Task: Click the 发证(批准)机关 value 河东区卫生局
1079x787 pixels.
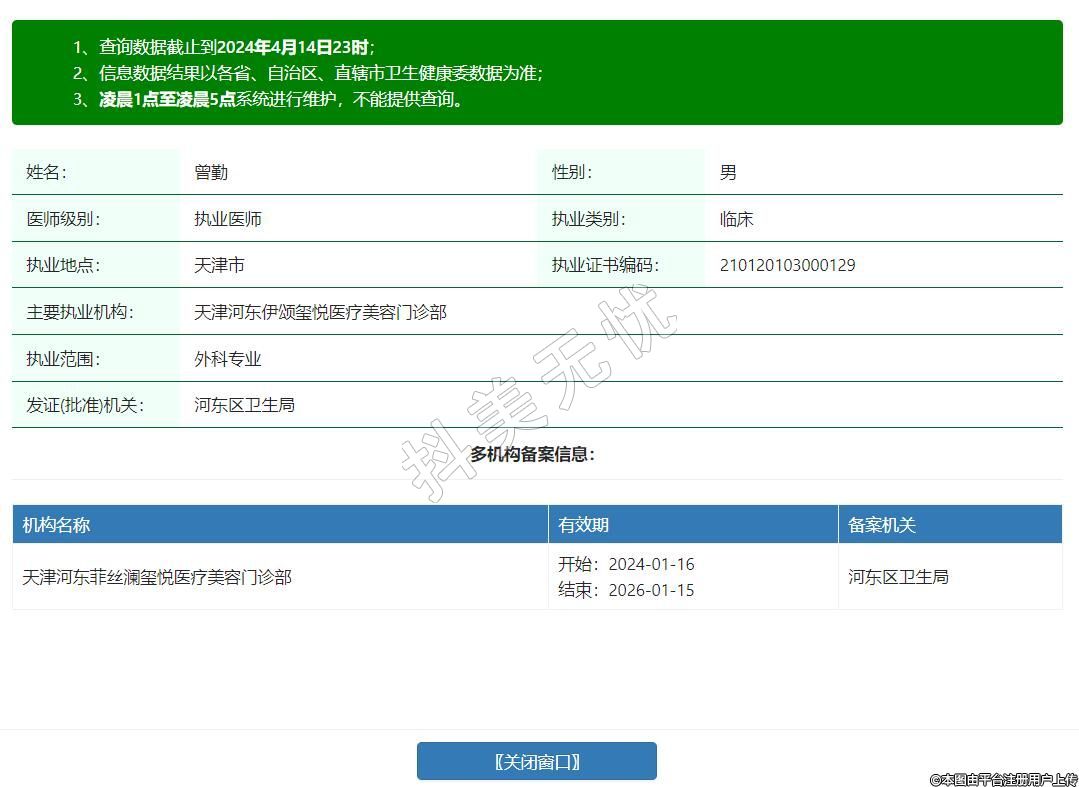Action: click(244, 405)
